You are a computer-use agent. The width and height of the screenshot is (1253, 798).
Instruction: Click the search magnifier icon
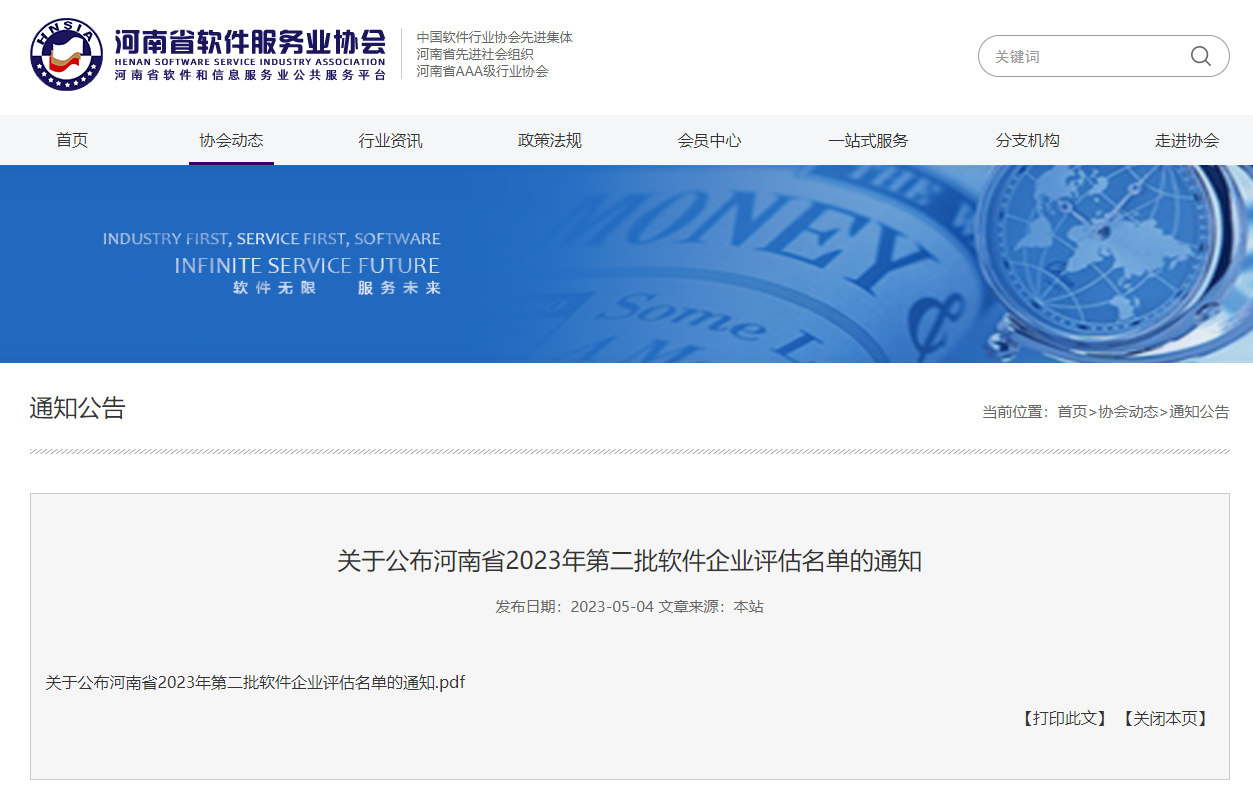pyautogui.click(x=1199, y=56)
